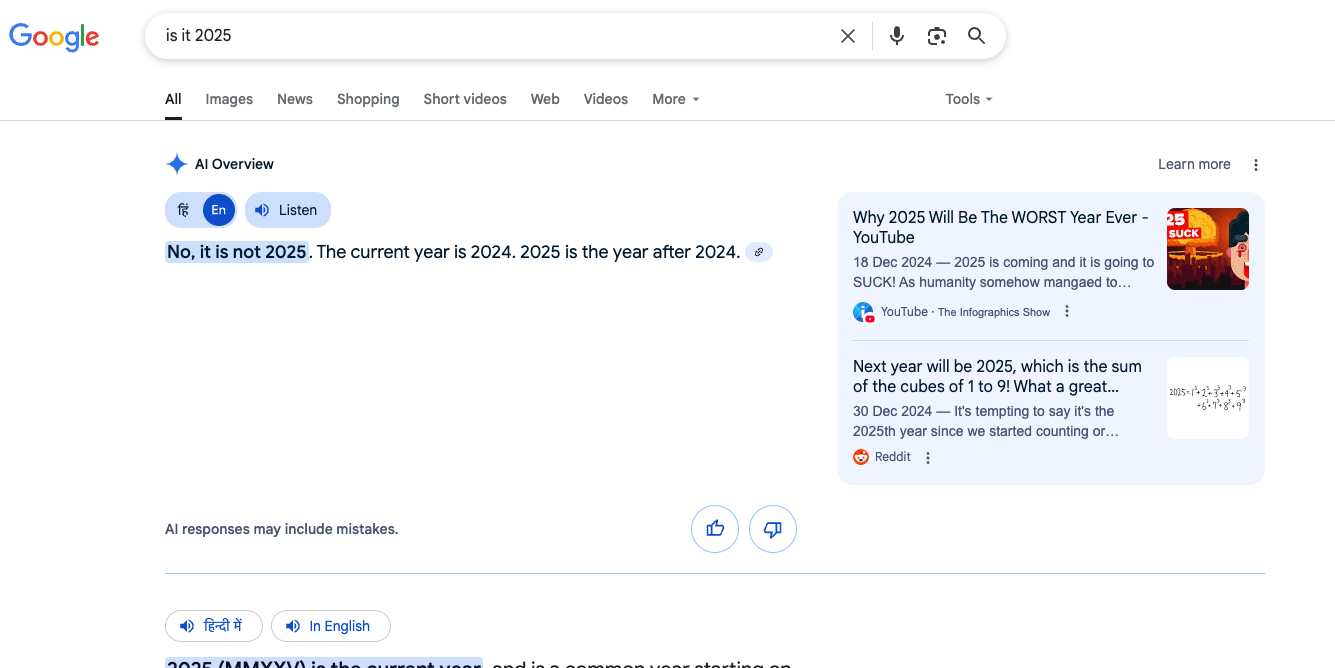
Task: Open three-dot menu beside The Infographics Show
Action: [1067, 312]
